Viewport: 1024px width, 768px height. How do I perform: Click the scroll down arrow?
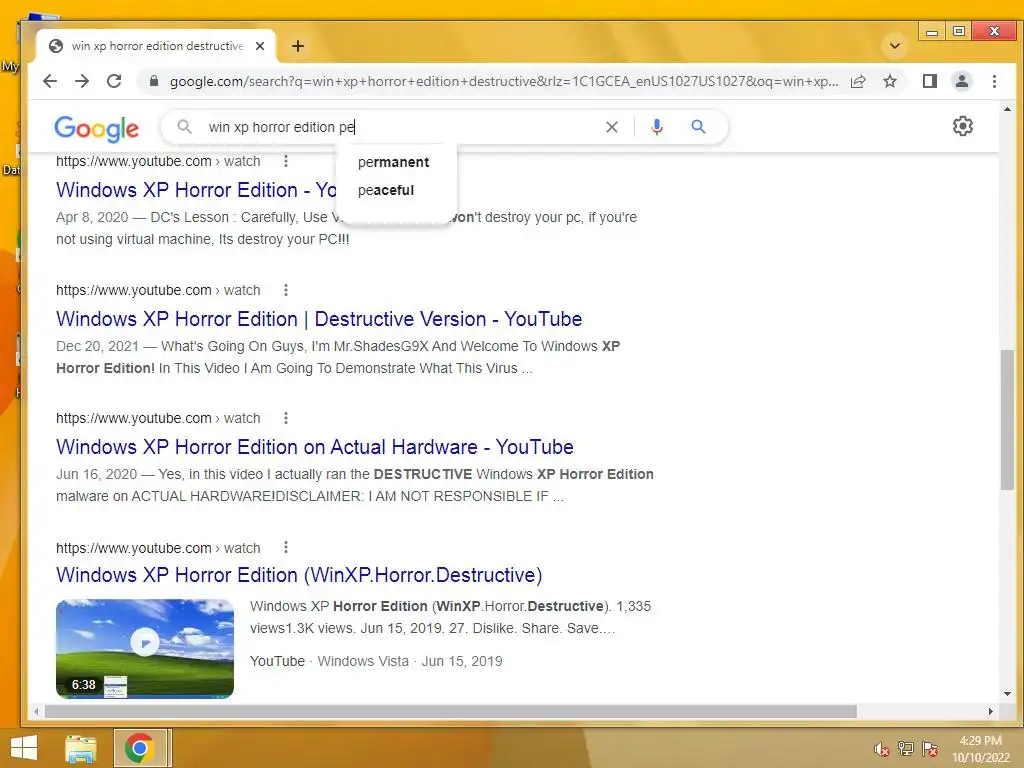pyautogui.click(x=1006, y=694)
